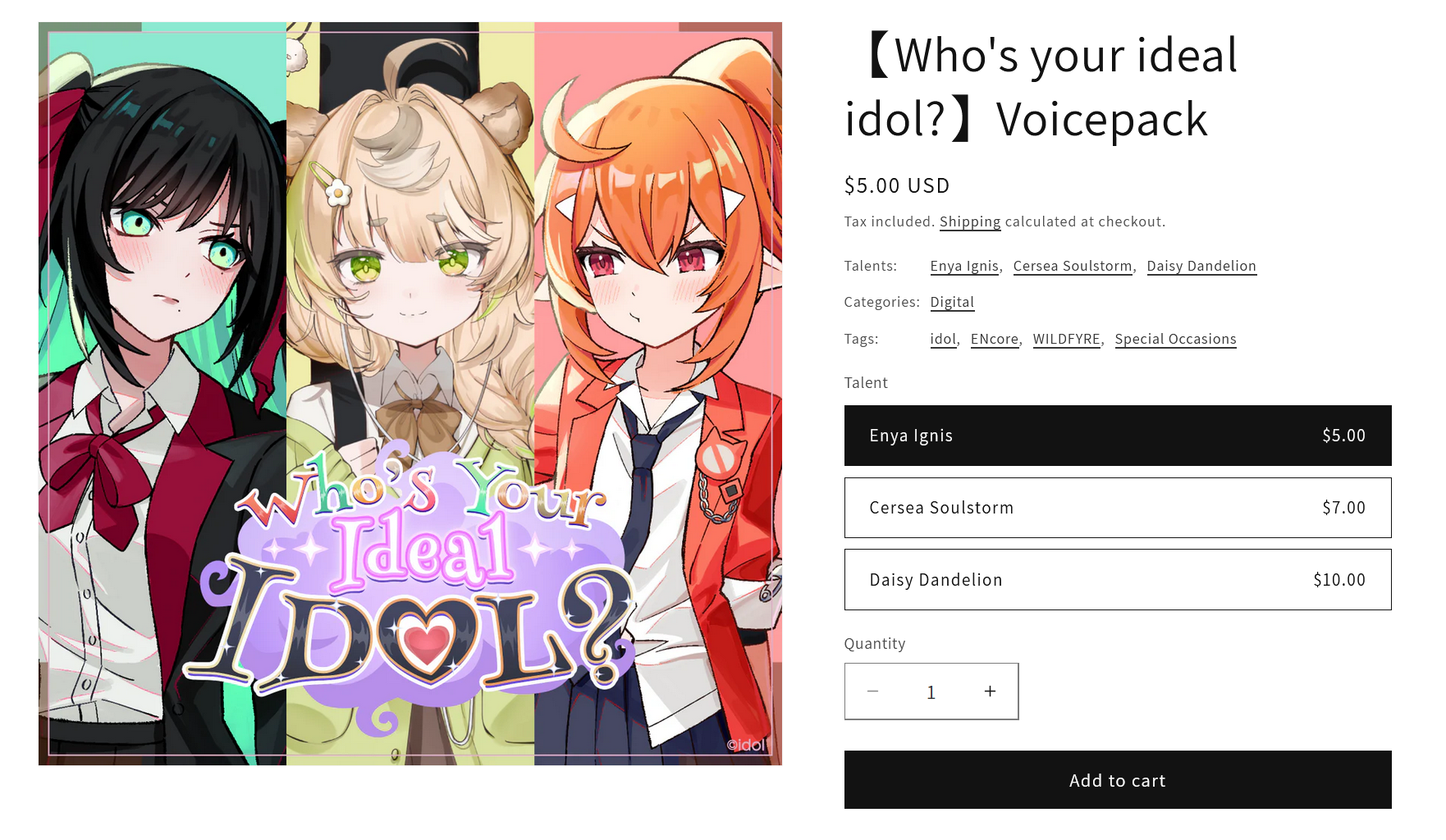Visit the Daisy Dandelion talent link
The width and height of the screenshot is (1446, 840).
[x=1201, y=266]
